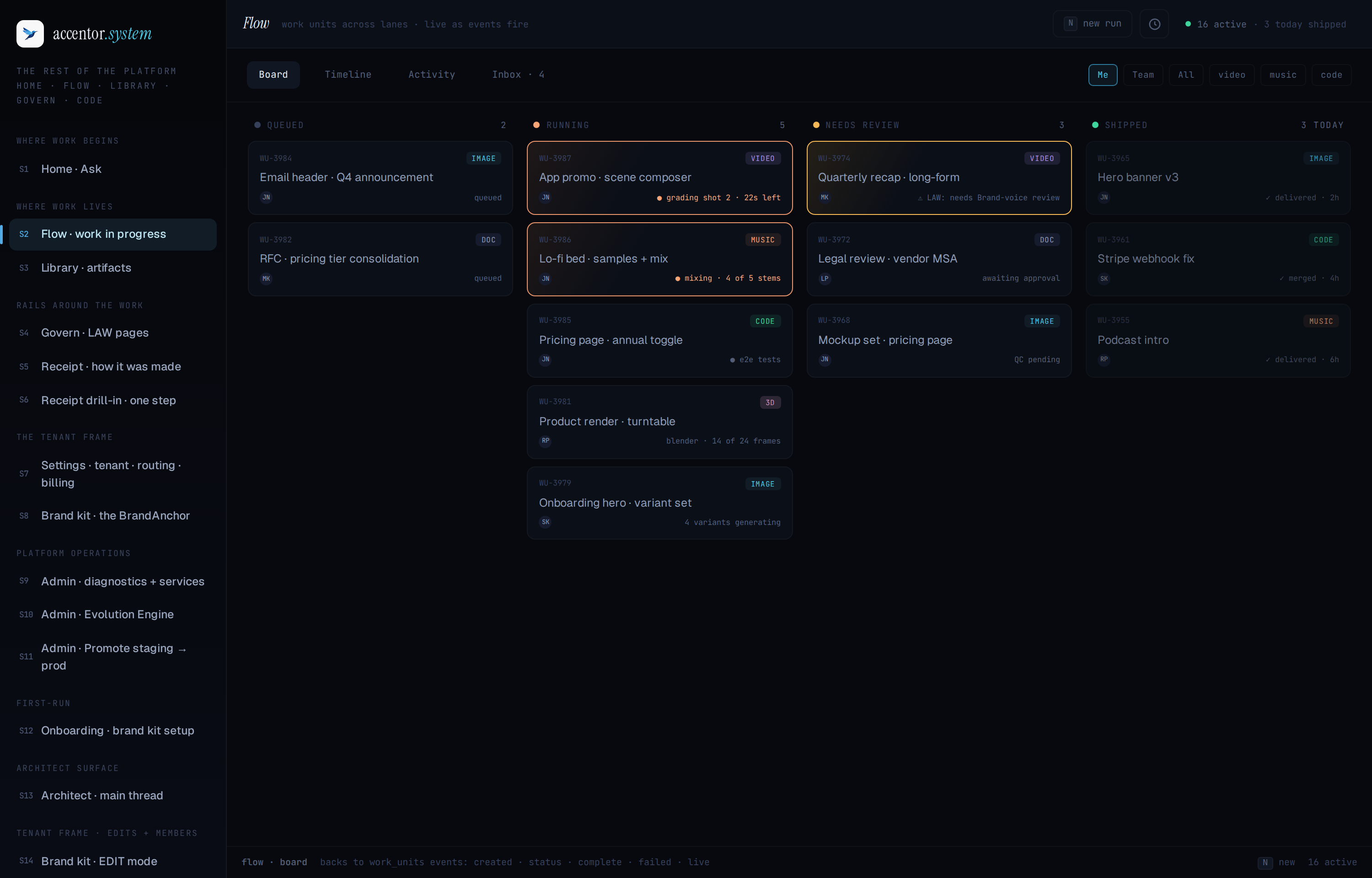Open the Email header Q4 announcement card
This screenshot has width=1372, height=878.
pos(380,178)
